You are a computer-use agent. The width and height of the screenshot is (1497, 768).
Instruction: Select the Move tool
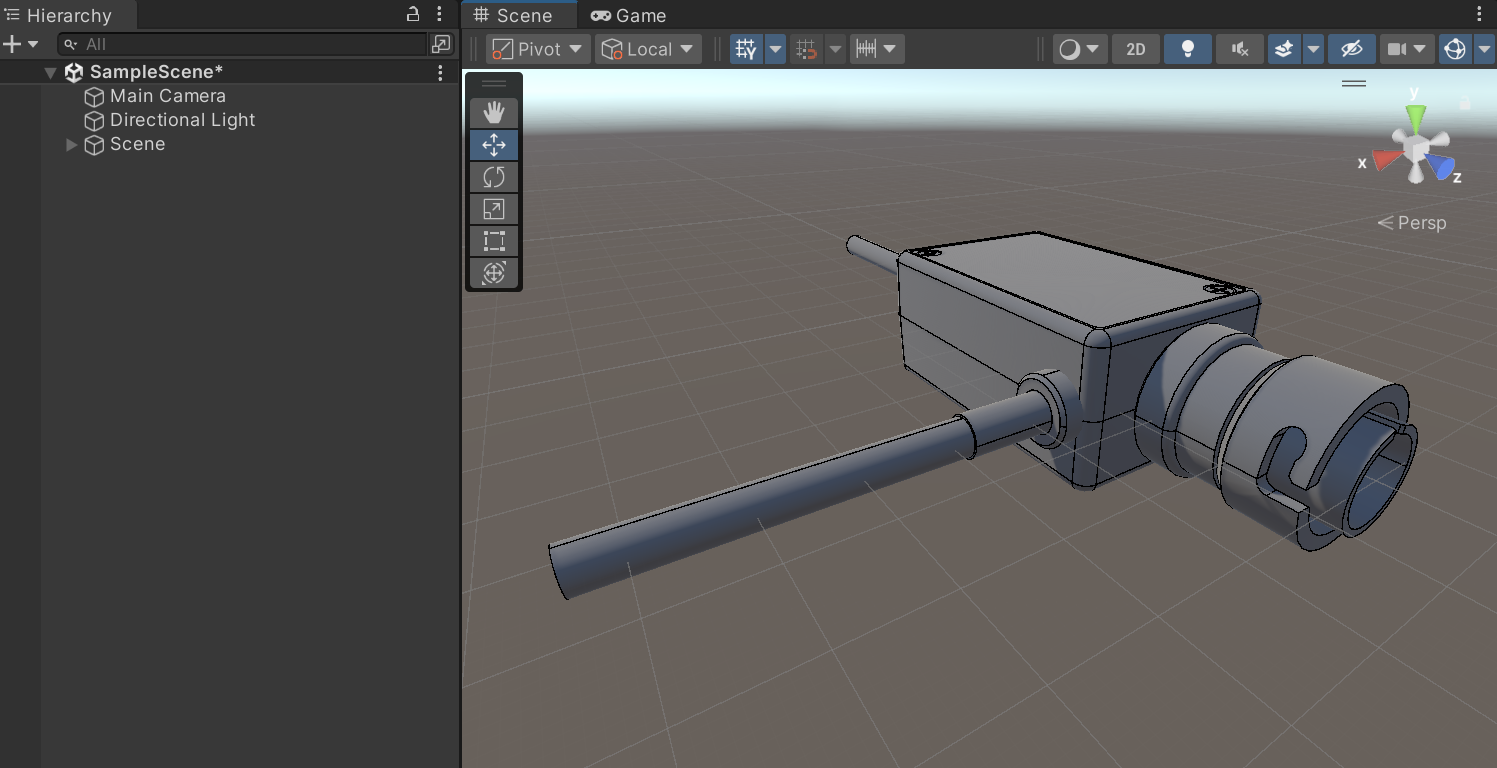click(494, 145)
